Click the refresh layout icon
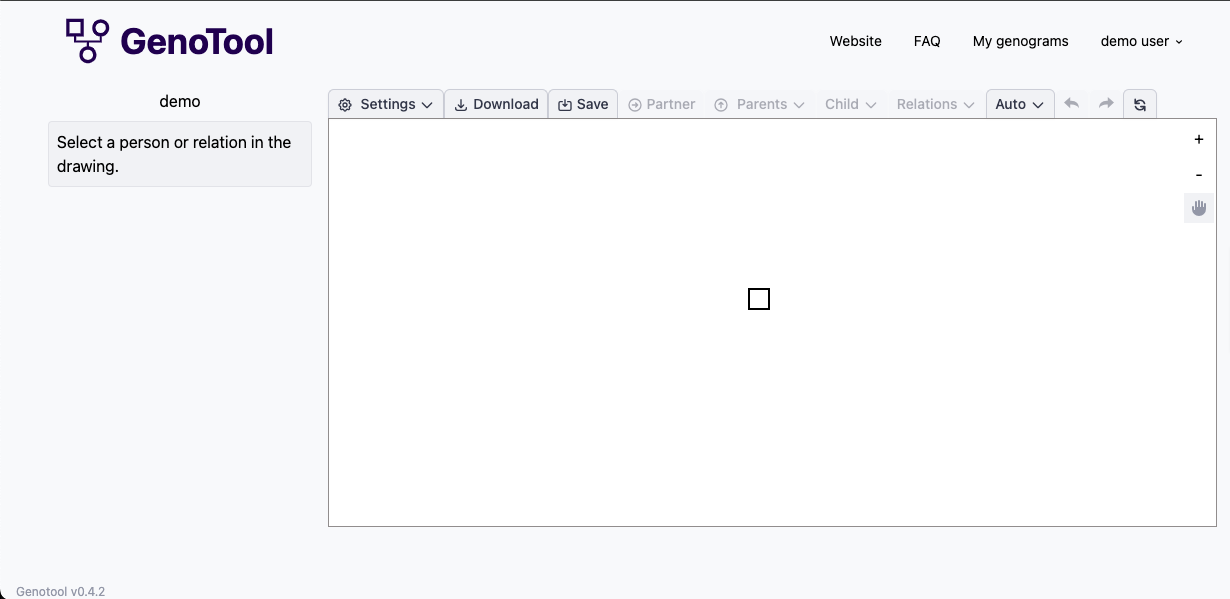 click(1140, 103)
